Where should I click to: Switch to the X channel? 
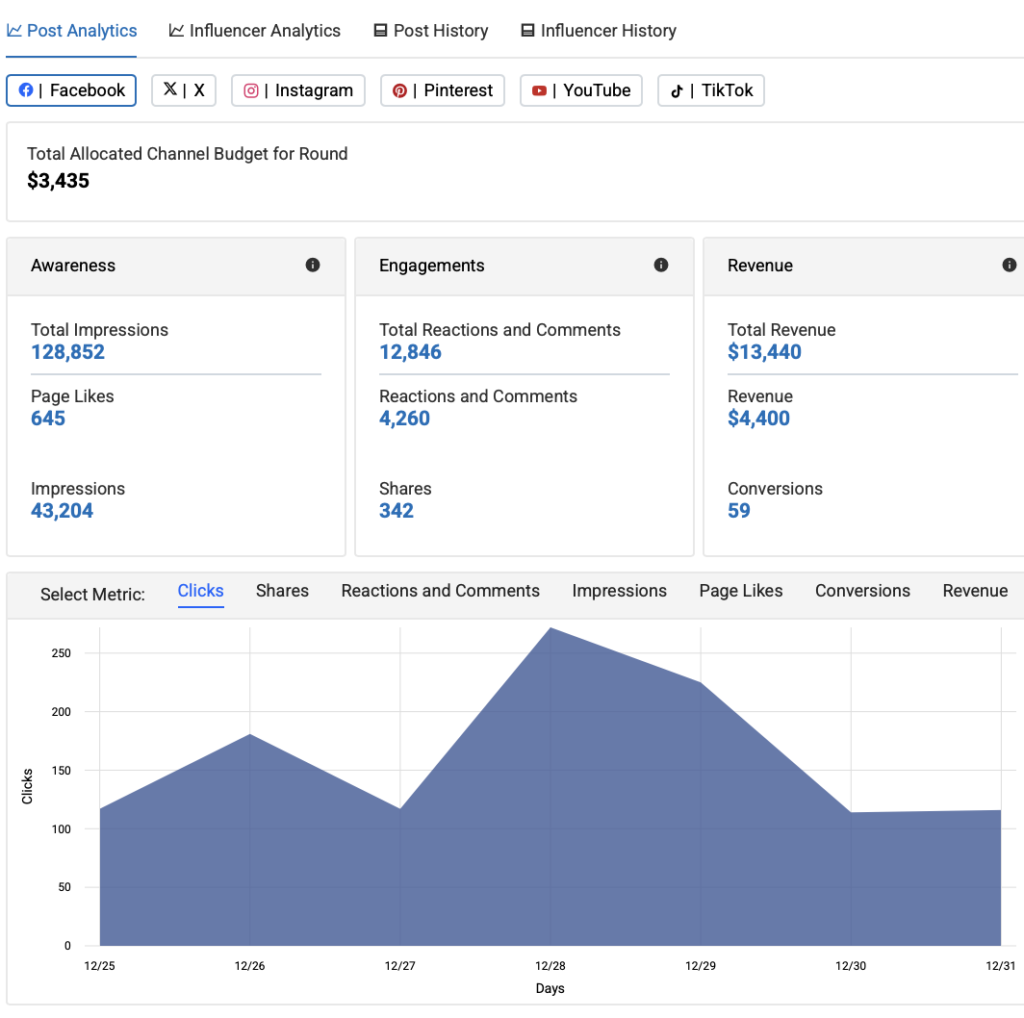point(184,90)
